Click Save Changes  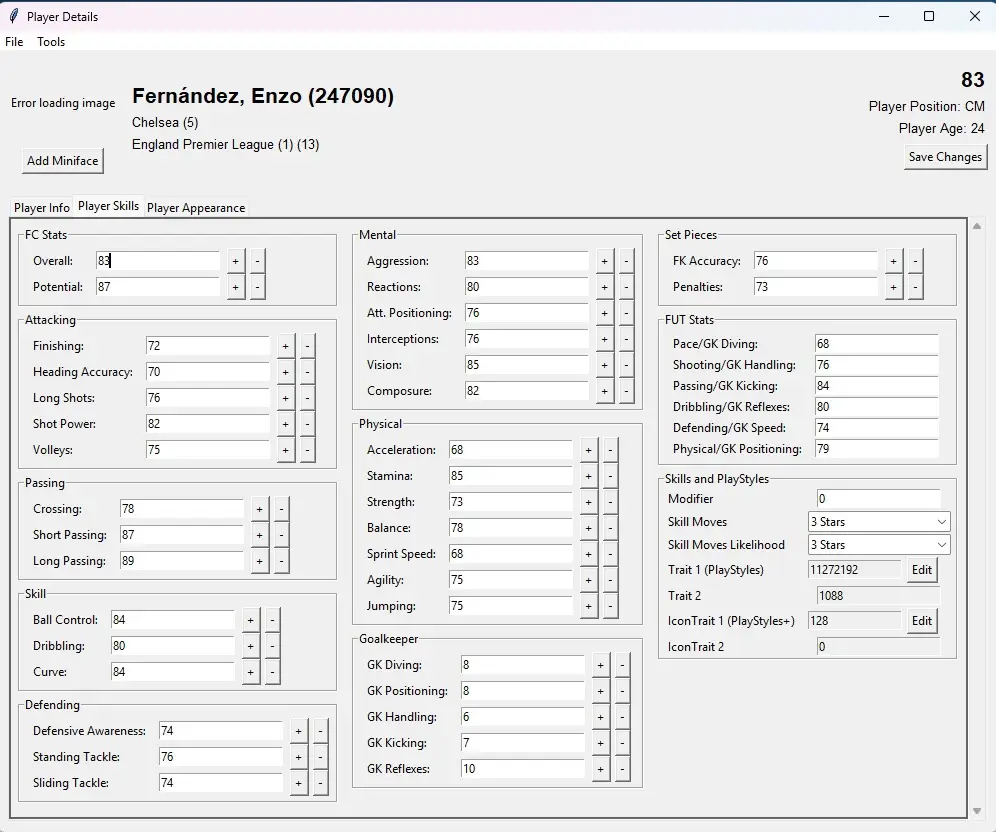coord(945,157)
